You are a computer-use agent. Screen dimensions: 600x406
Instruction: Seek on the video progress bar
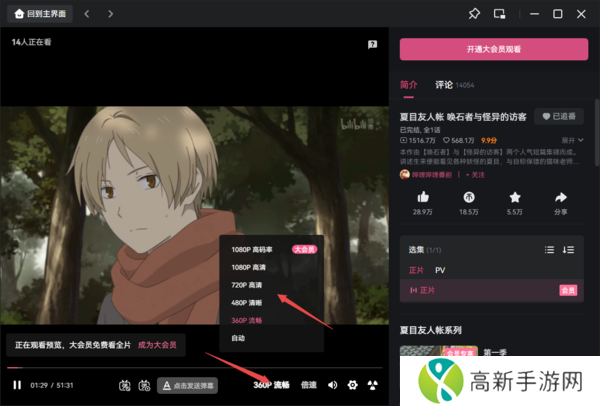click(194, 367)
